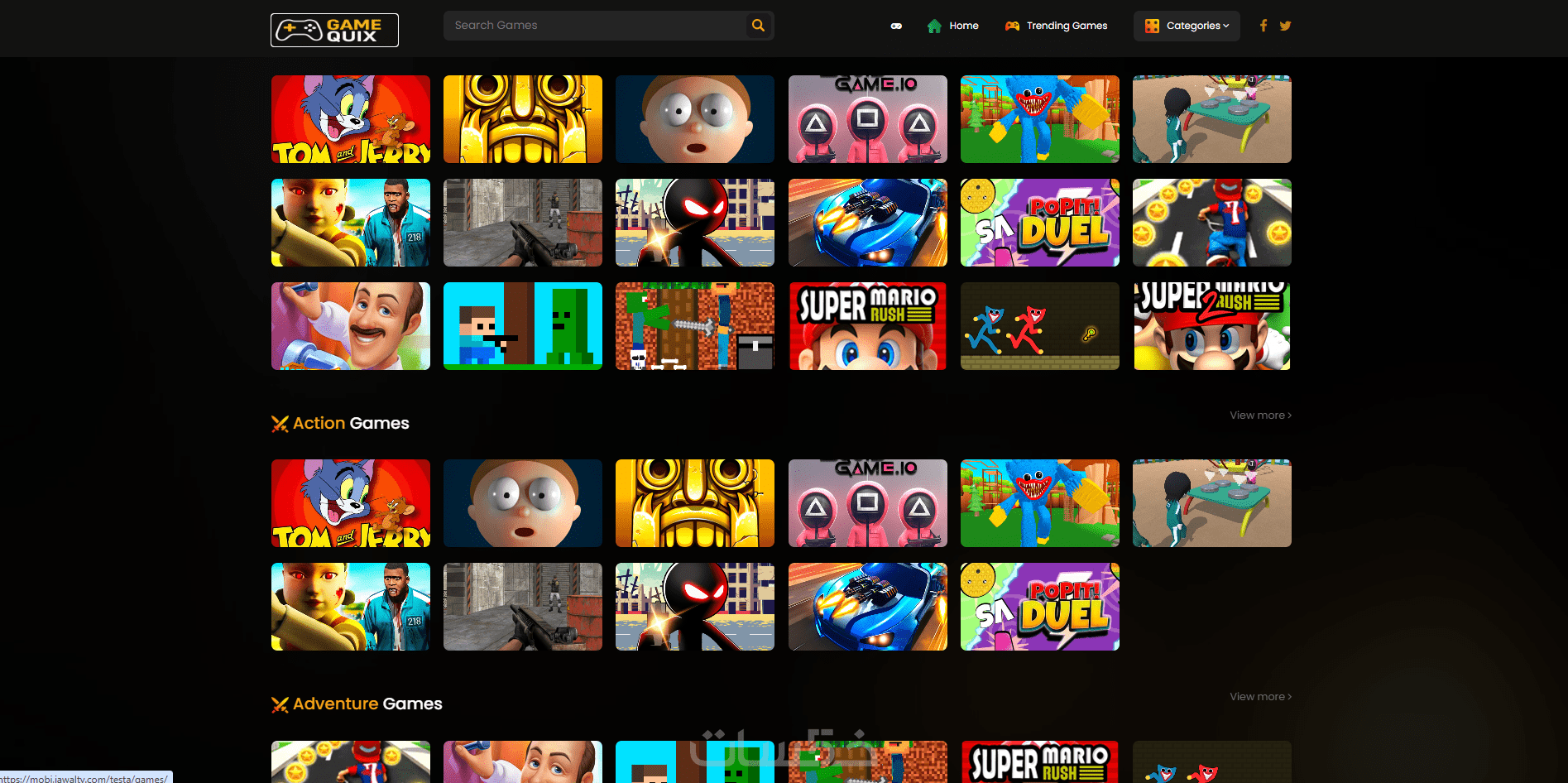Open wide-eyed cartoon boy in Action Games
The width and height of the screenshot is (1568, 783).
tap(523, 503)
